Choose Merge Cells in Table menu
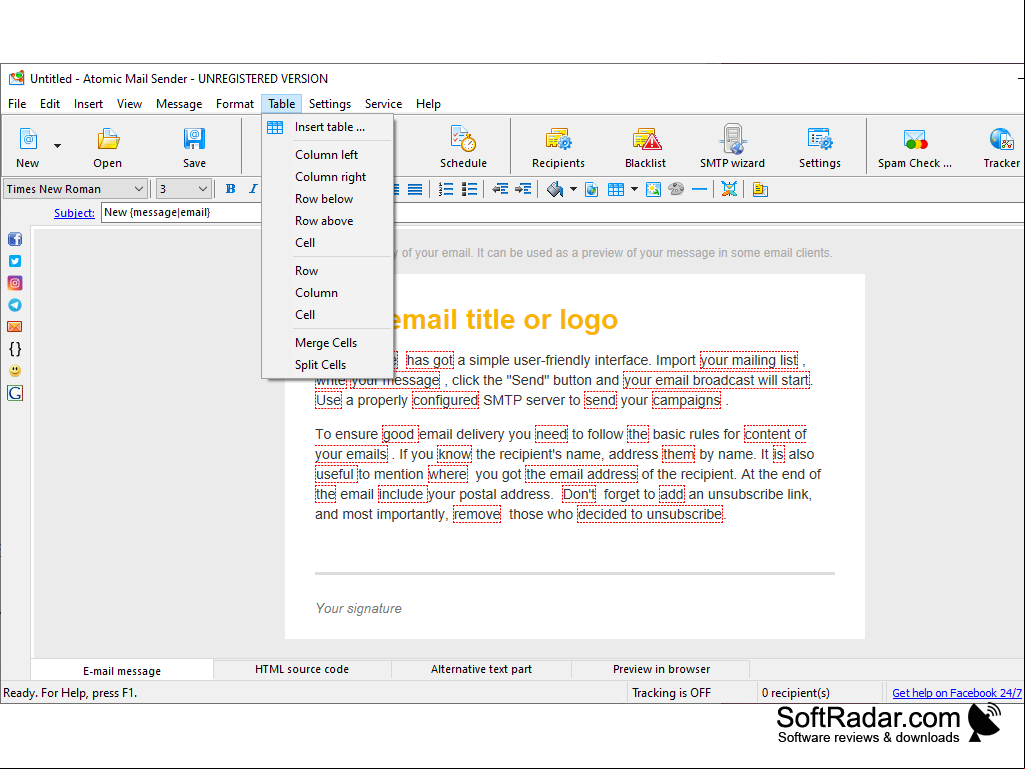1025x769 pixels. 328,343
